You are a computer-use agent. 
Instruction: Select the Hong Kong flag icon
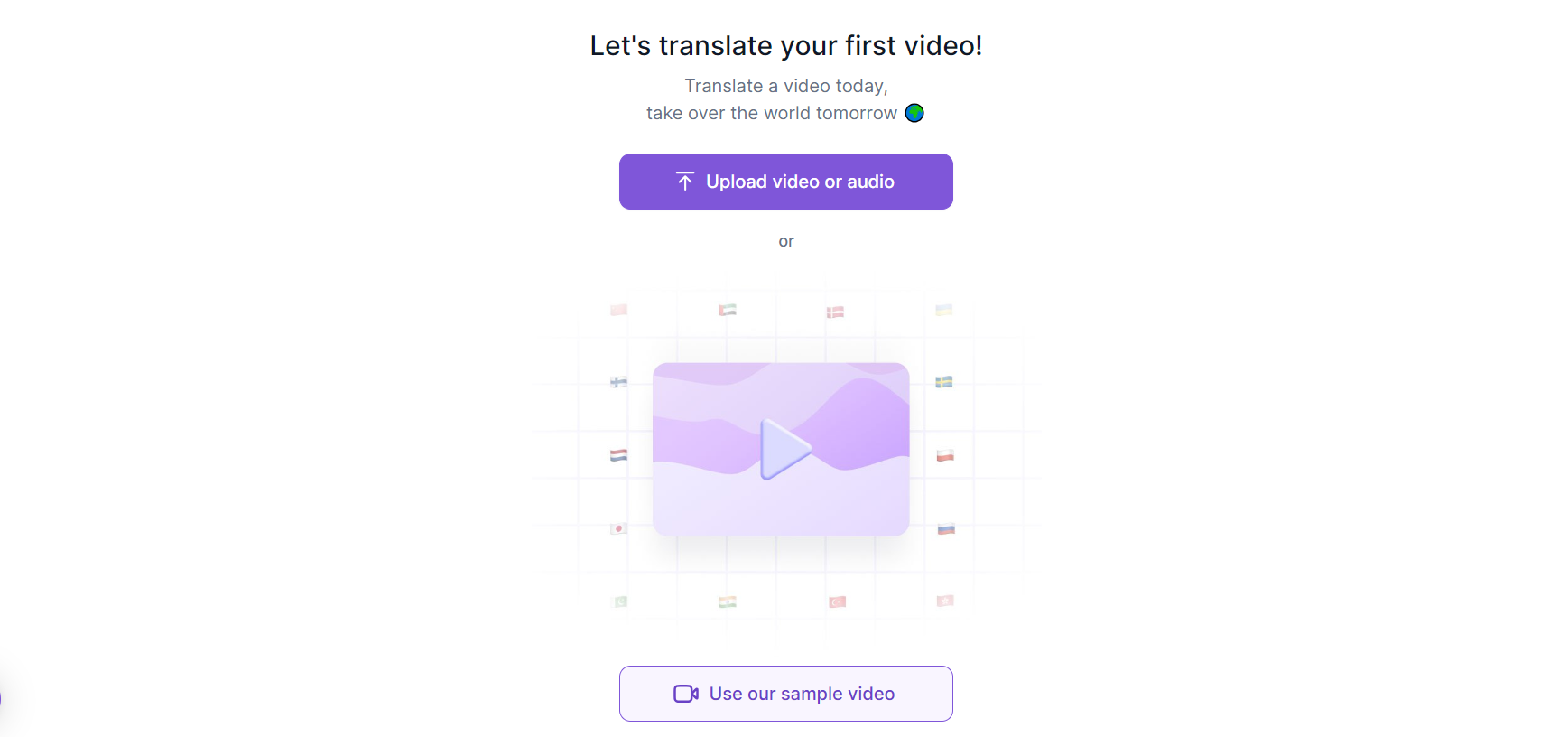click(945, 601)
